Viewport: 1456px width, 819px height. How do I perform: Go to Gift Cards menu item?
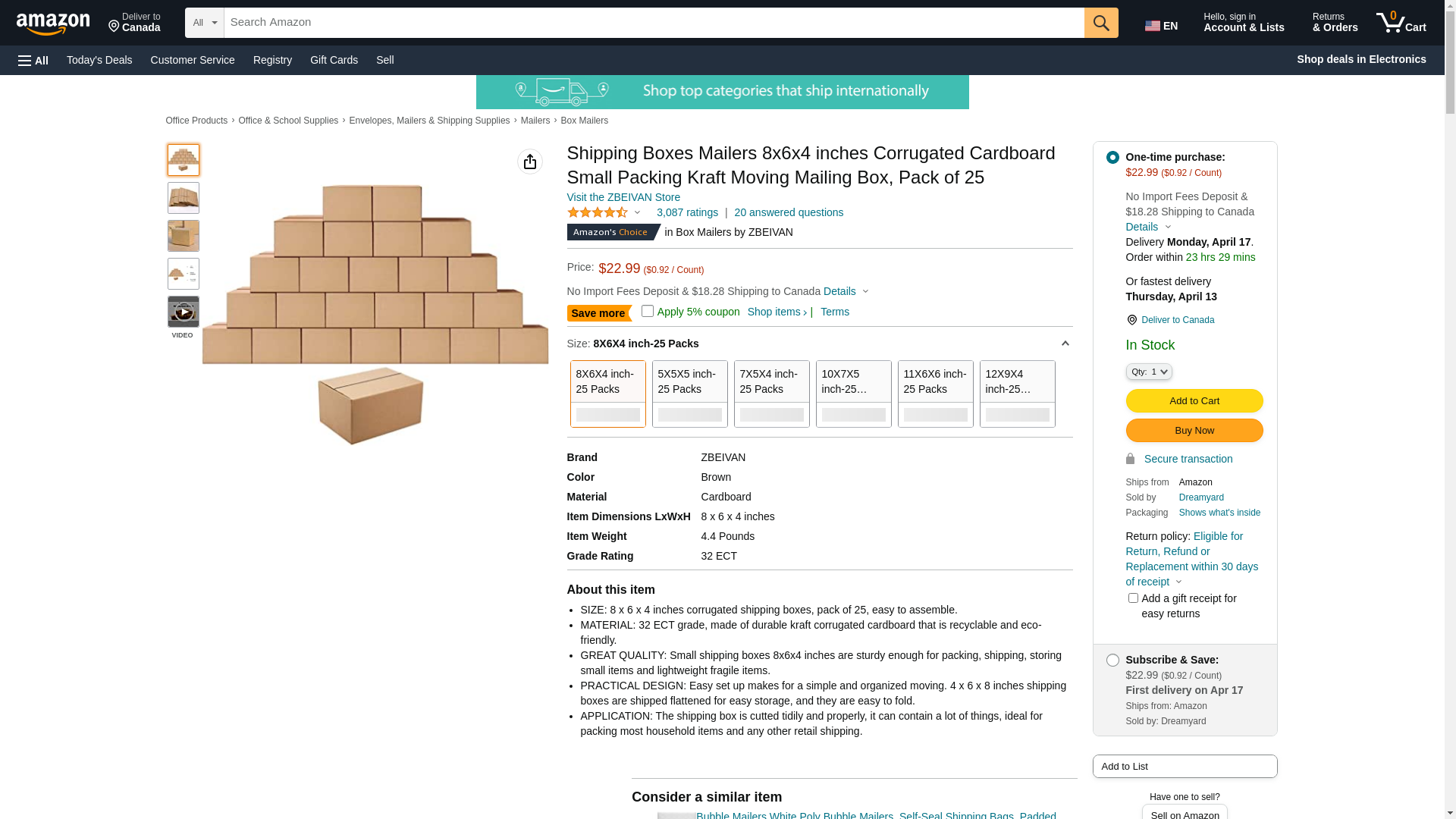(x=334, y=60)
